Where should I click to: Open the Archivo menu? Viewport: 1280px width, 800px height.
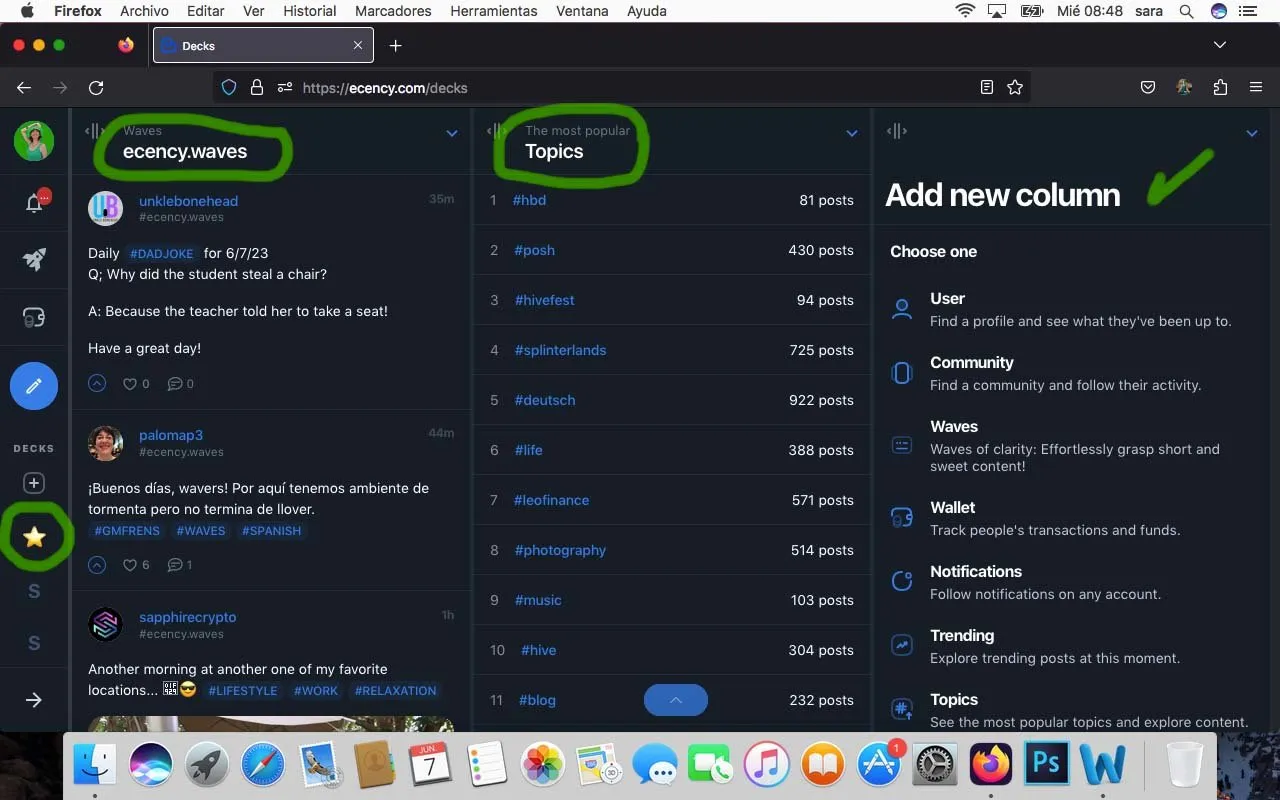click(x=144, y=11)
